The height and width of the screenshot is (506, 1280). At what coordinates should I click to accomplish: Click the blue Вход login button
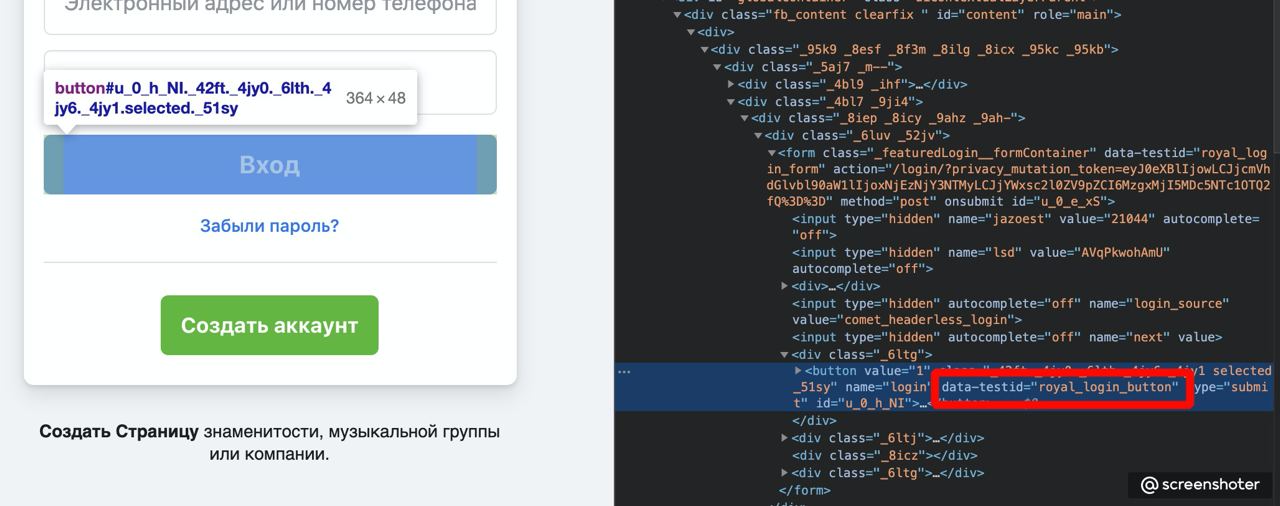coord(270,165)
